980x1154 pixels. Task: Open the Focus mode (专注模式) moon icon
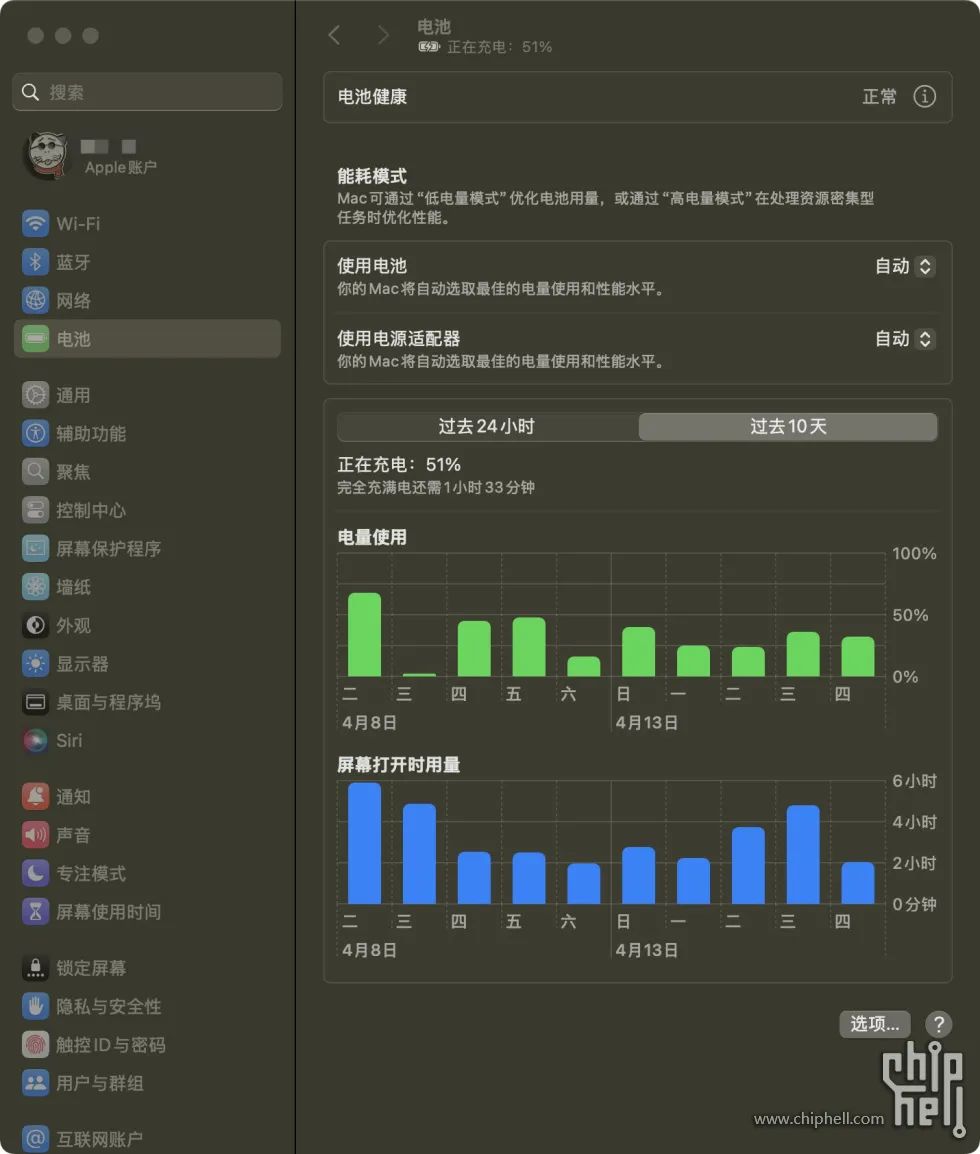tap(35, 874)
